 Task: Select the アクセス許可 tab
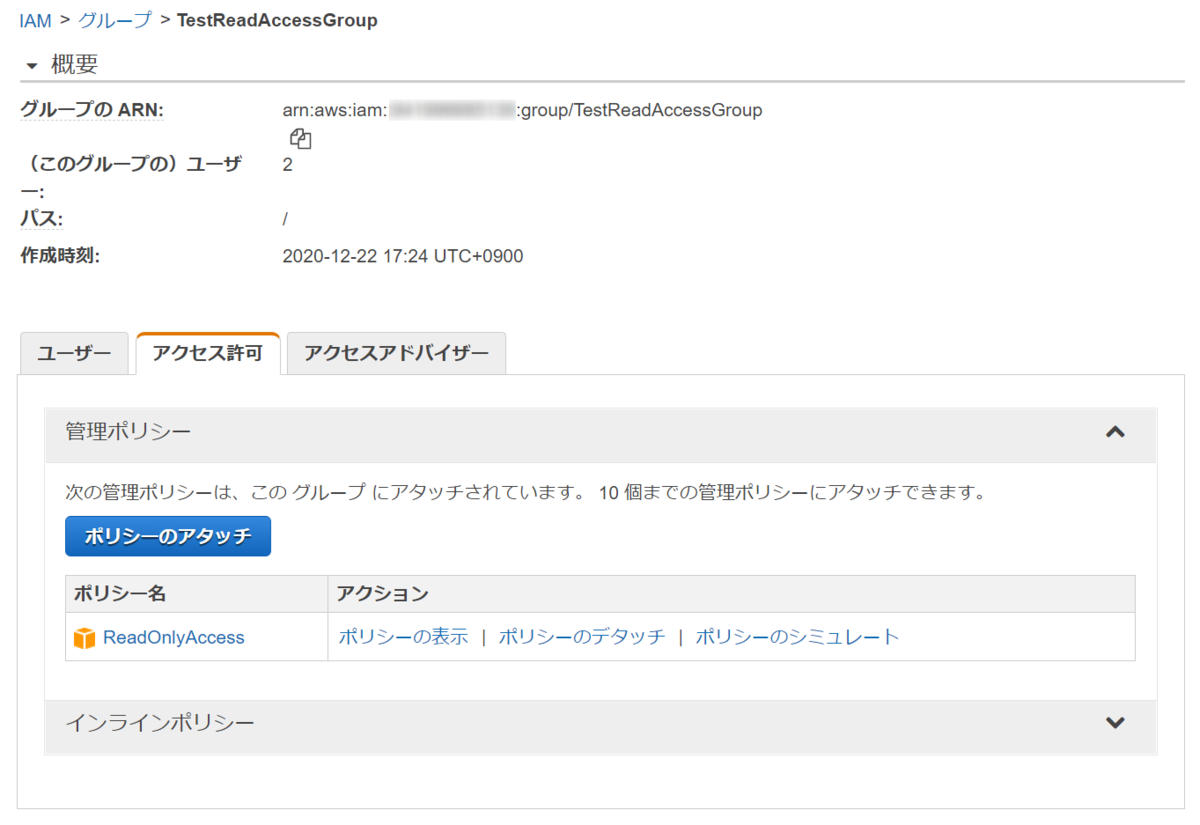click(207, 353)
